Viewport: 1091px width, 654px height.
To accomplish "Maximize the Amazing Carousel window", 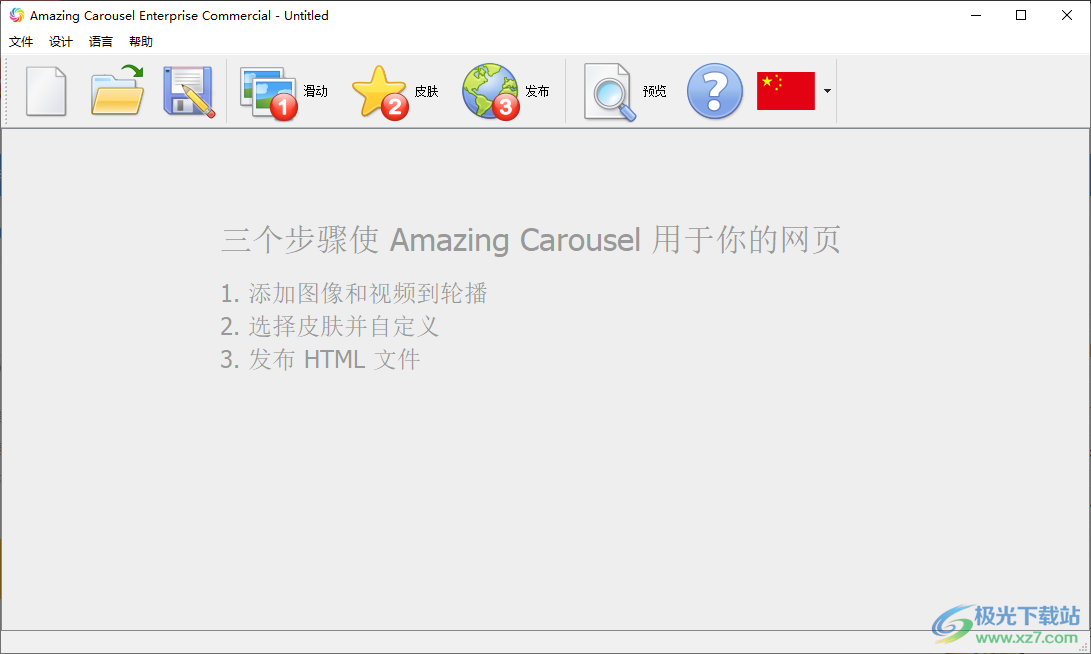I will click(x=1021, y=15).
